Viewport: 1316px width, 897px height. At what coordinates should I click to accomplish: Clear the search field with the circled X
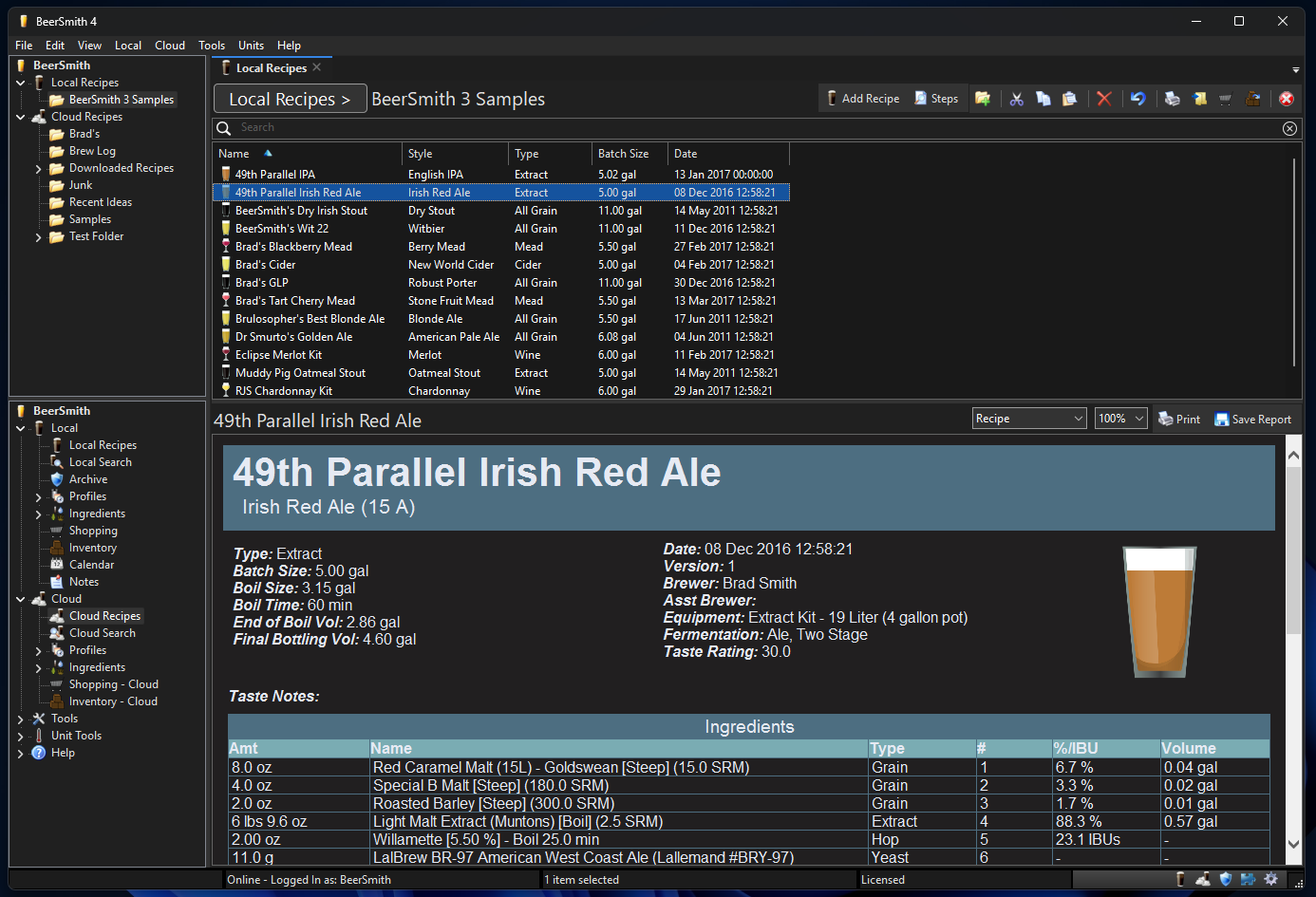(1289, 128)
